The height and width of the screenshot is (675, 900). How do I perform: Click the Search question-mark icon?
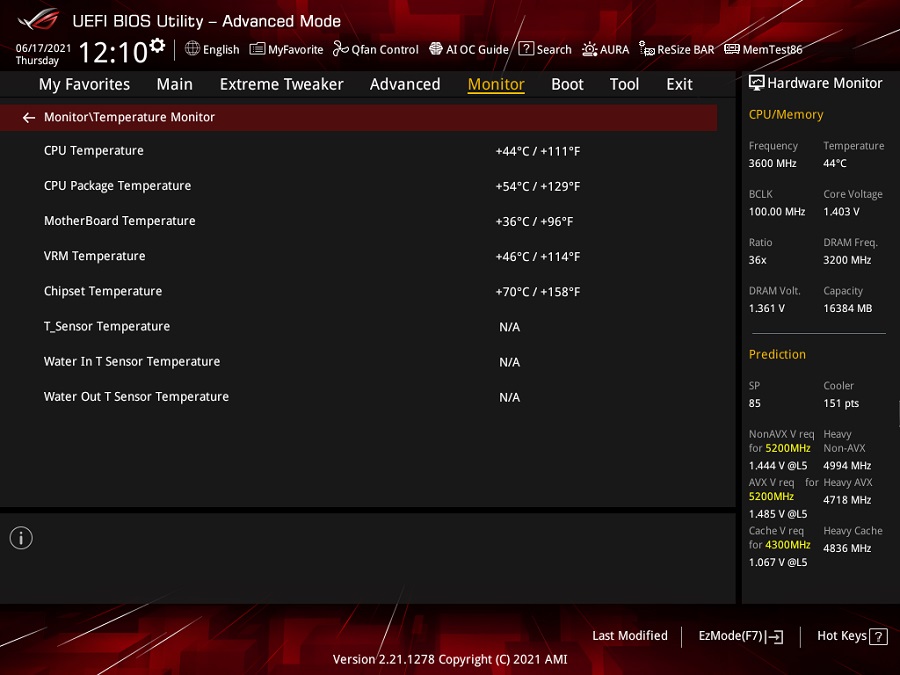pyautogui.click(x=526, y=49)
